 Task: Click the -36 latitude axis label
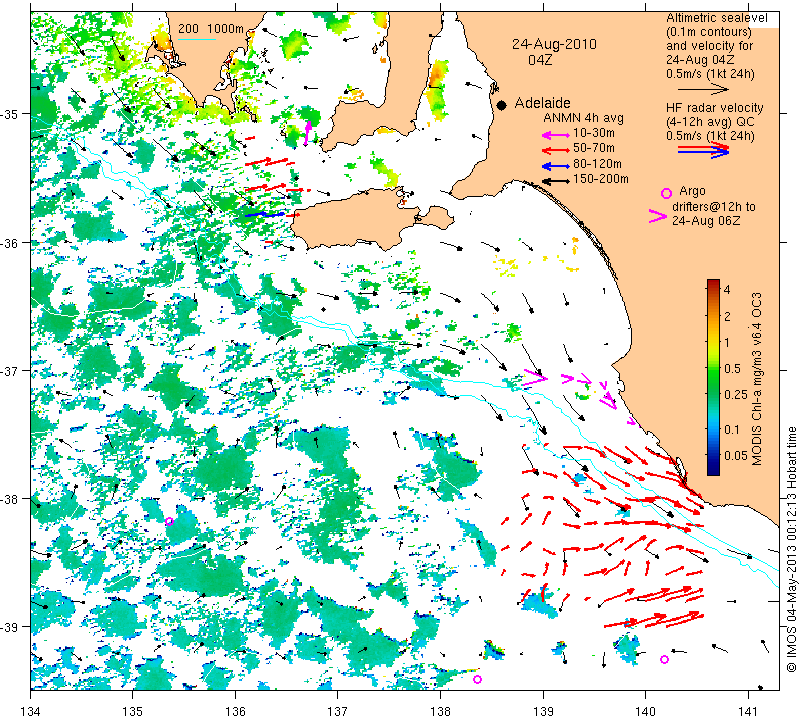pos(9,242)
